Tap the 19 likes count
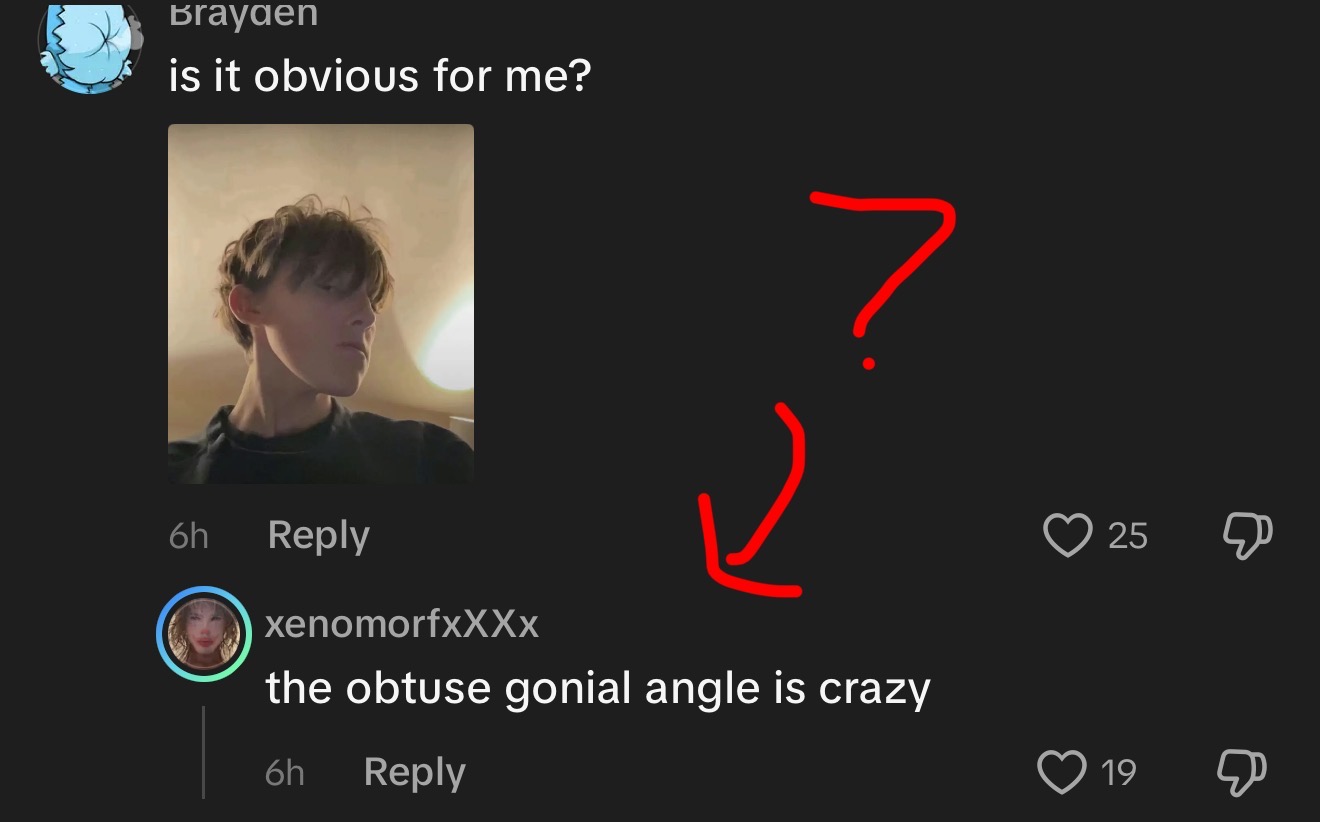The width and height of the screenshot is (1320, 822). click(1118, 772)
